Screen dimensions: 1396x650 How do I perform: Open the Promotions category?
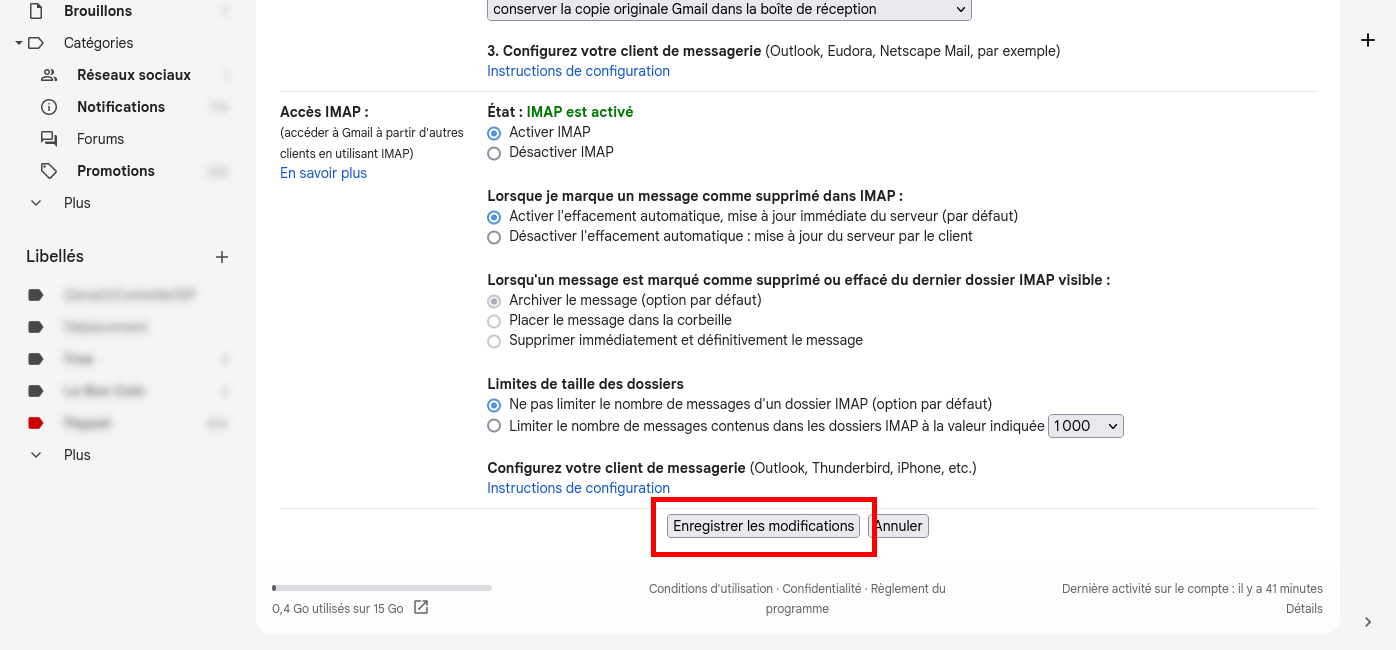tap(115, 171)
